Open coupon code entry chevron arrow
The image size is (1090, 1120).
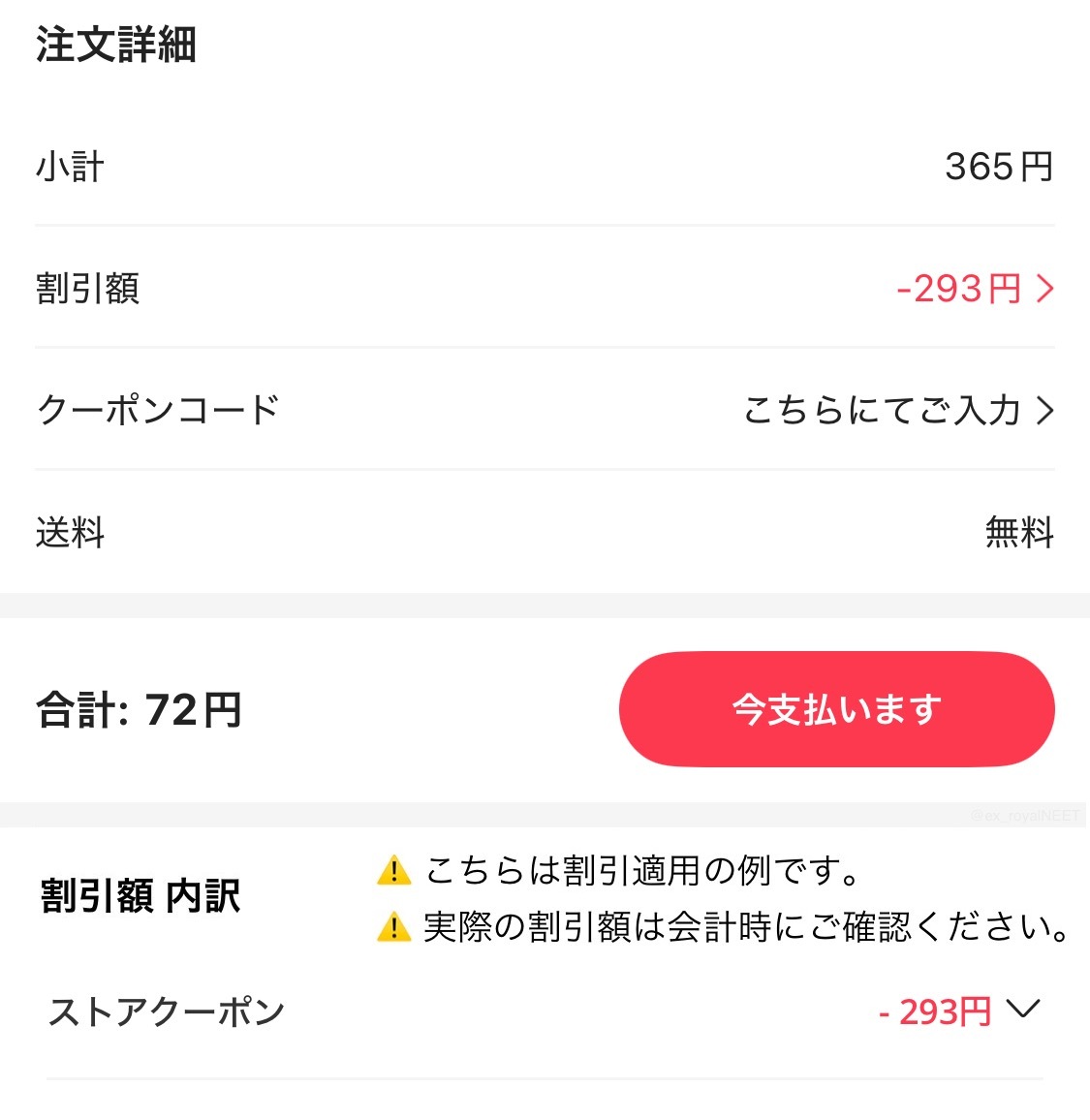click(1045, 411)
